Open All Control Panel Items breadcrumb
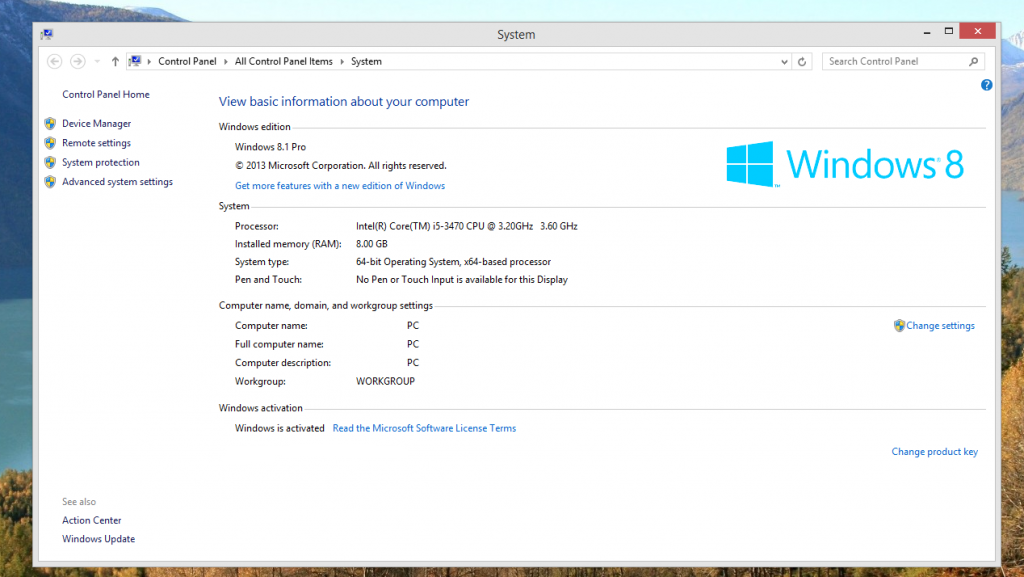This screenshot has width=1024, height=577. [x=283, y=61]
